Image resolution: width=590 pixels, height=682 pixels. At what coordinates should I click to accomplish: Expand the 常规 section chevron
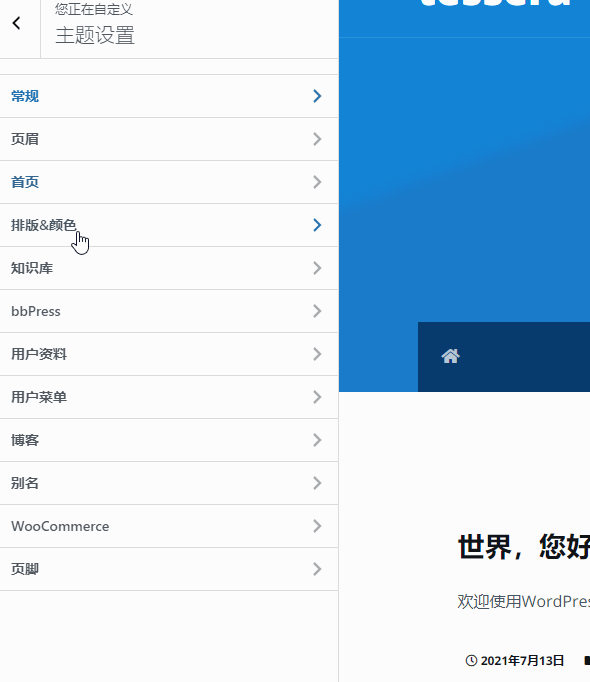[317, 96]
